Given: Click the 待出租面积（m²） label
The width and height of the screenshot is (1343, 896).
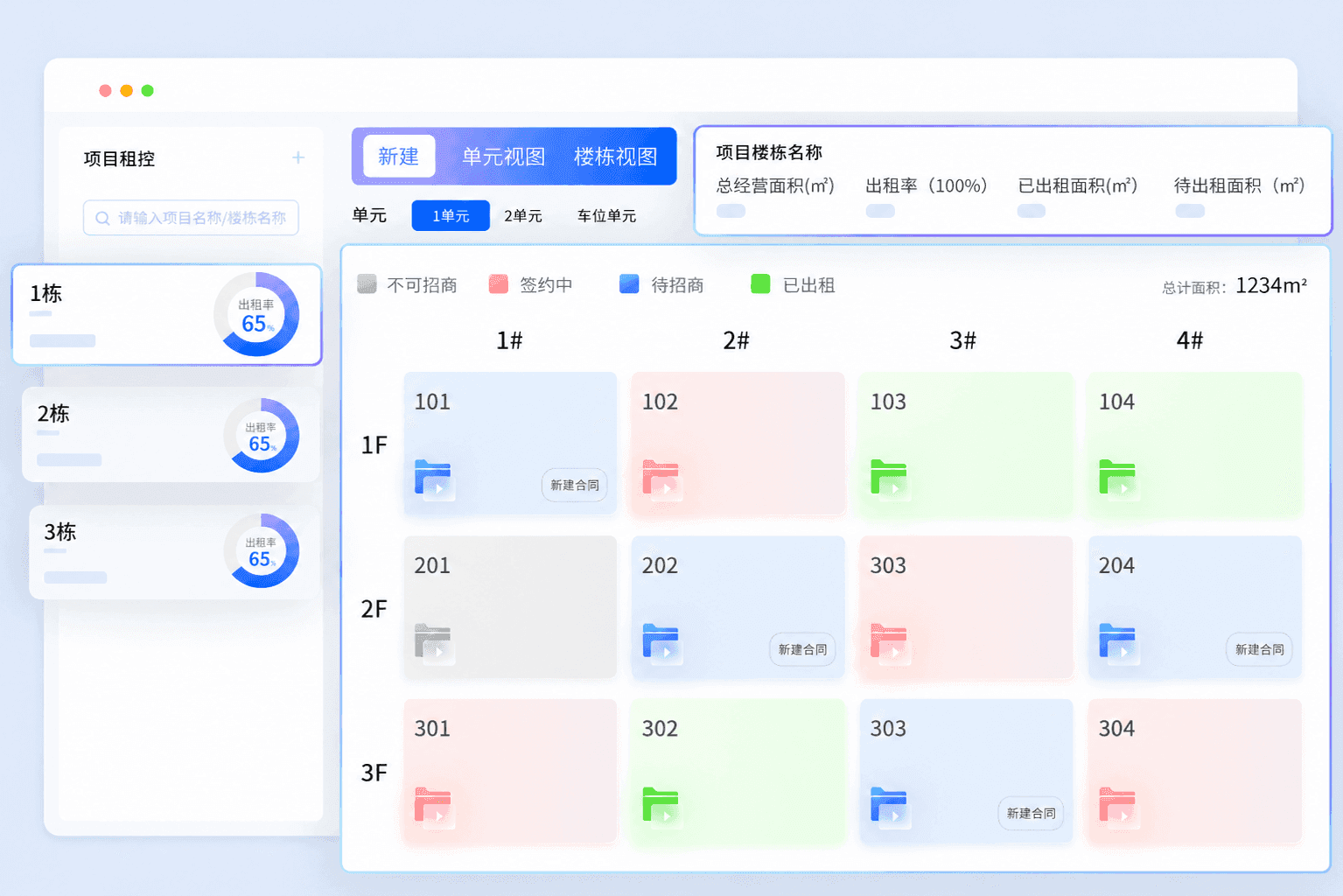Looking at the screenshot, I should [x=1240, y=185].
